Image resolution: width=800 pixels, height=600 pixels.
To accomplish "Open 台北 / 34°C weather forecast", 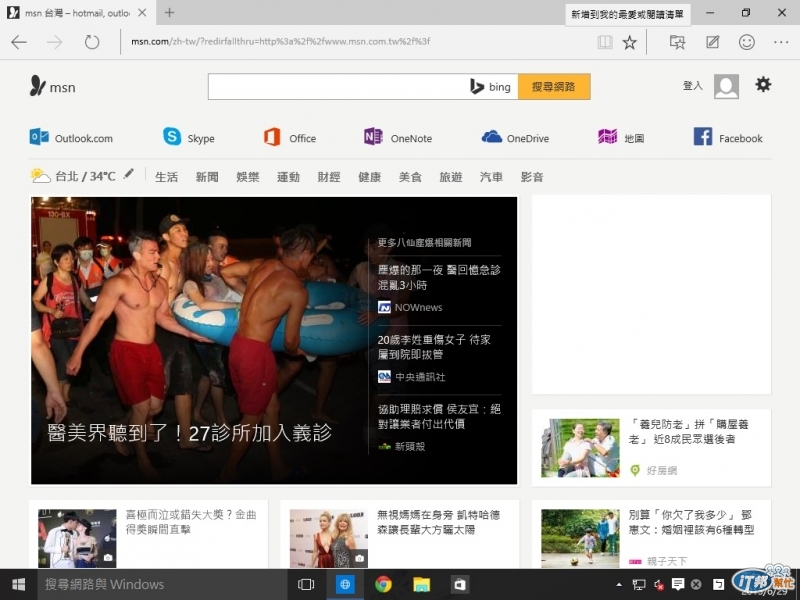I will (x=73, y=176).
